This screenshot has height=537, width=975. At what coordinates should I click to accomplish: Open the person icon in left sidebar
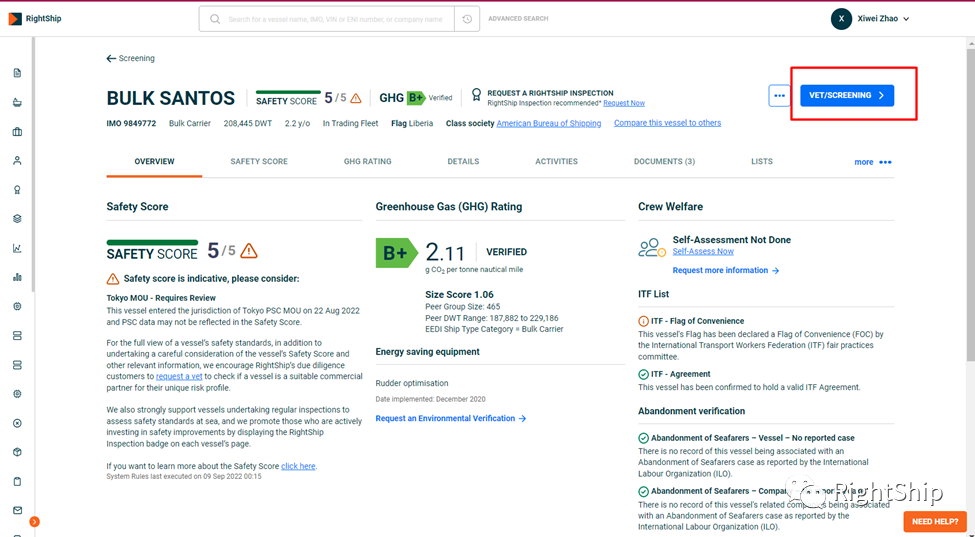pos(17,161)
